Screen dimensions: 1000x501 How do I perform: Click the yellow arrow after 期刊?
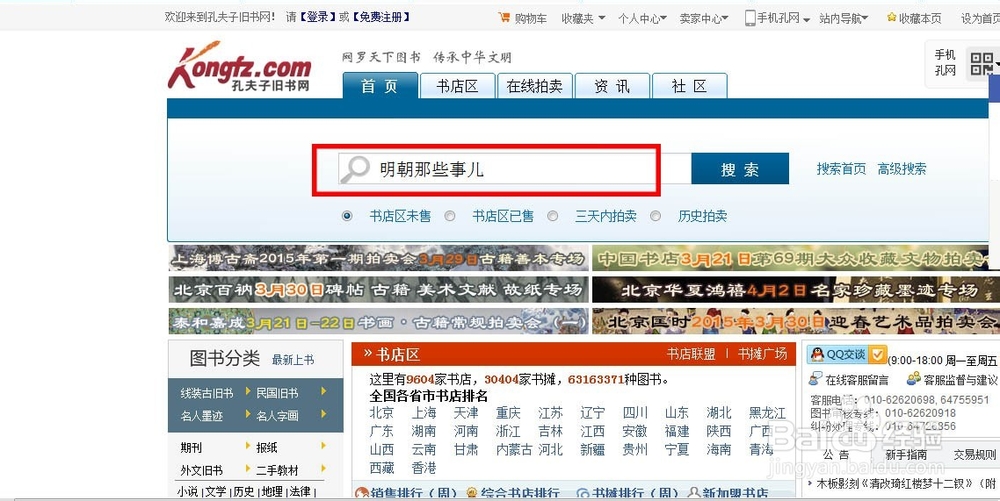click(x=247, y=446)
